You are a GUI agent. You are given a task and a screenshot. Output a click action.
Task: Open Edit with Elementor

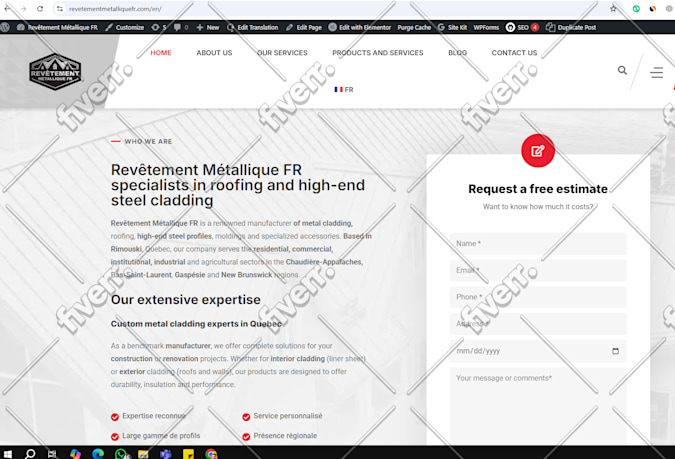point(359,27)
